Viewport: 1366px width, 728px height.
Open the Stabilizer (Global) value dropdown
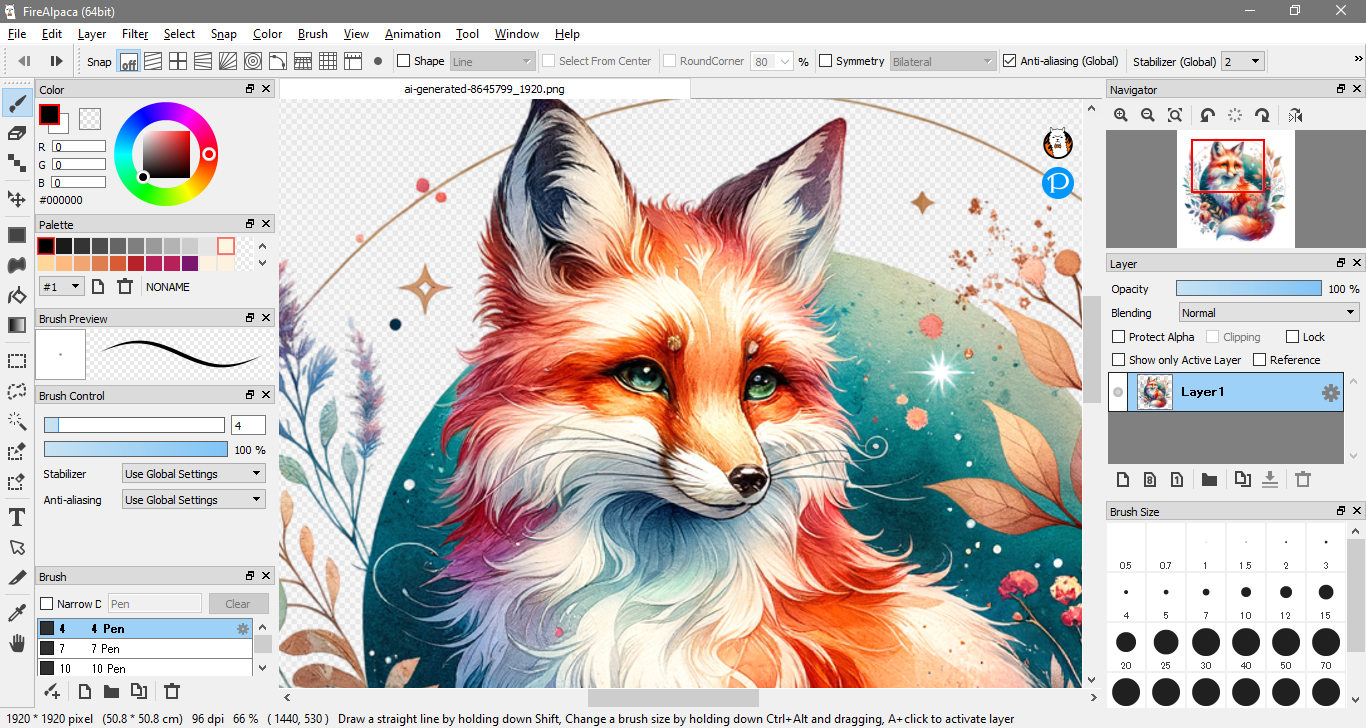click(1243, 61)
